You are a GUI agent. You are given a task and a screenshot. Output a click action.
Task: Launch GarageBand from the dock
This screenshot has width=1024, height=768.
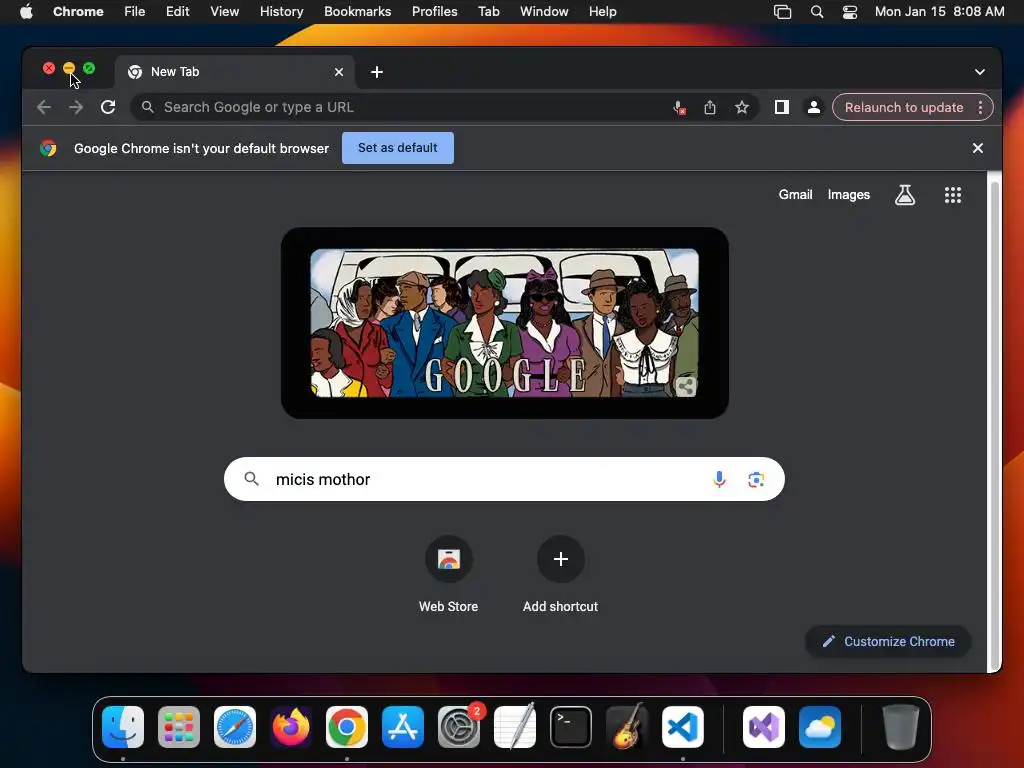click(x=627, y=726)
